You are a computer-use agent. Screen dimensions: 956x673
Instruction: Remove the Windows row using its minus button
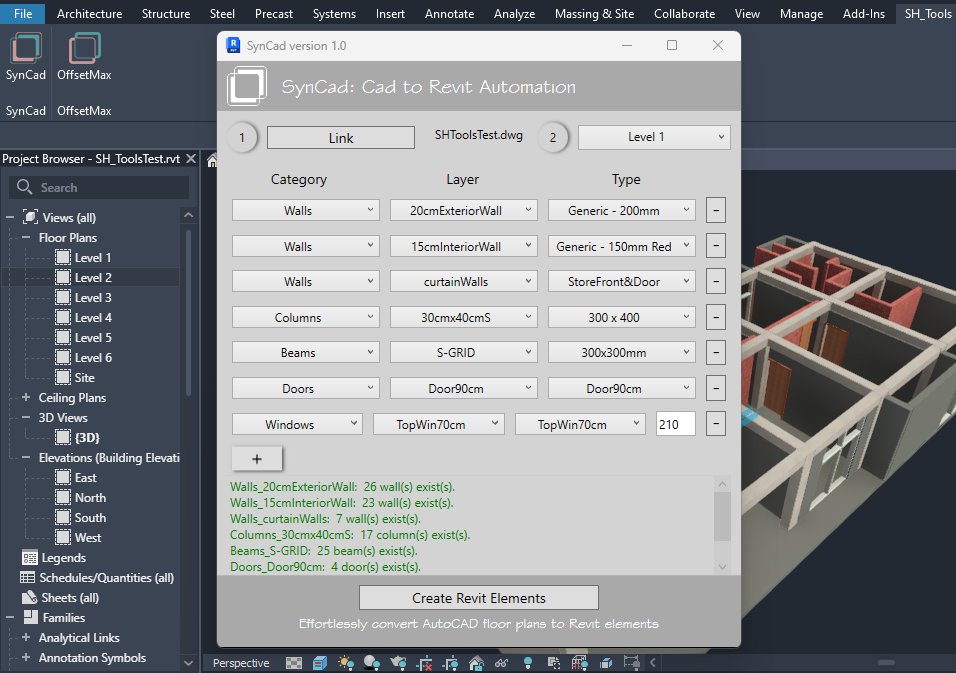(716, 424)
